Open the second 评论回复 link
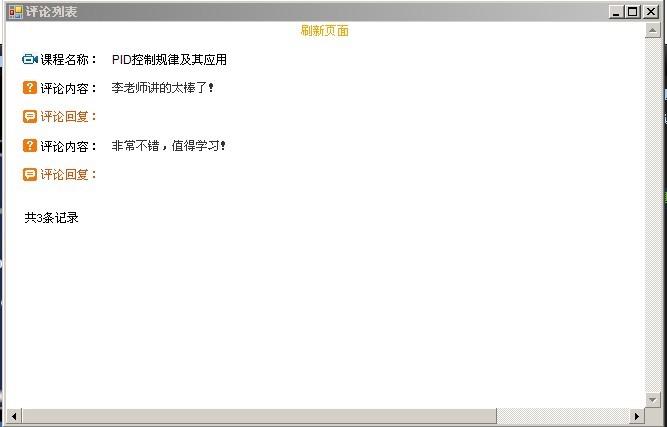The height and width of the screenshot is (427, 667). click(x=69, y=175)
